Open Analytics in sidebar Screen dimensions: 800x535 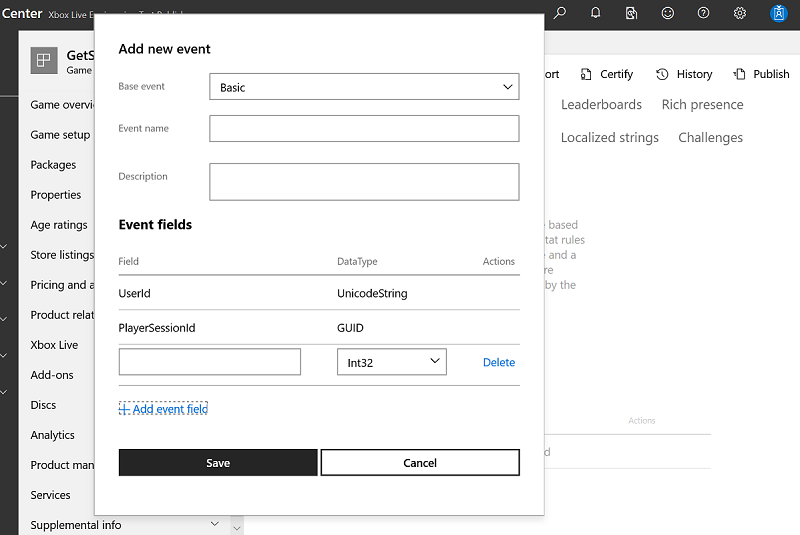coord(53,435)
